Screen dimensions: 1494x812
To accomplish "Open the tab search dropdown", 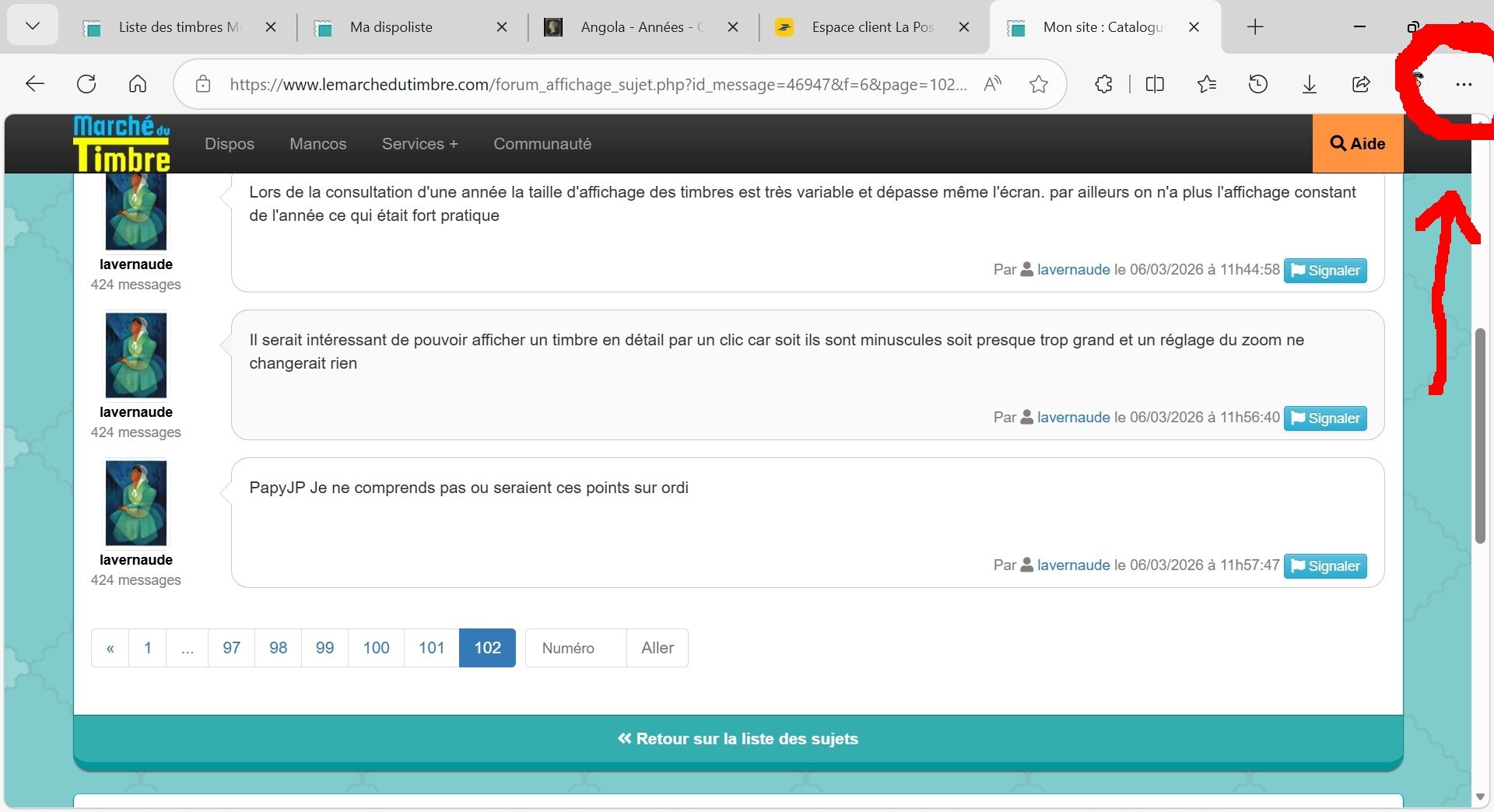I will (33, 26).
